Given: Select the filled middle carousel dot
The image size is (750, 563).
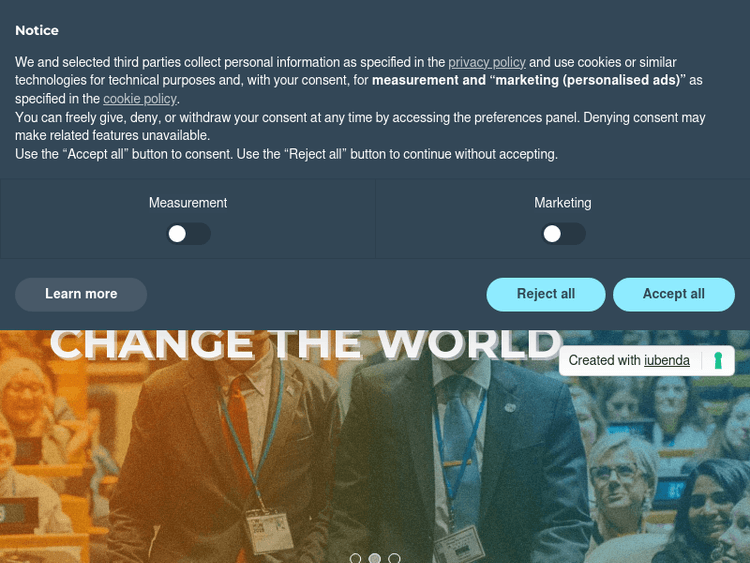Looking at the screenshot, I should click(375, 558).
